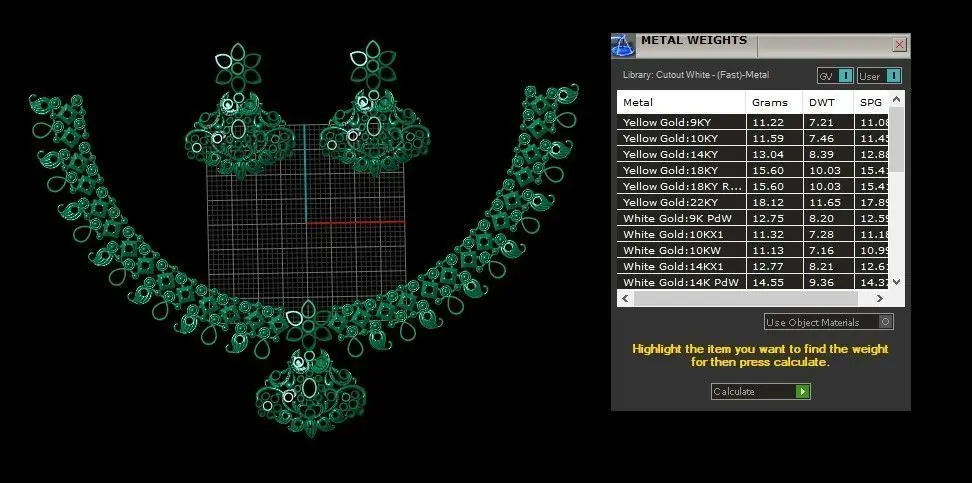Viewport: 972px width, 483px height.
Task: Enable the Use Object Materials option
Action: tap(829, 322)
